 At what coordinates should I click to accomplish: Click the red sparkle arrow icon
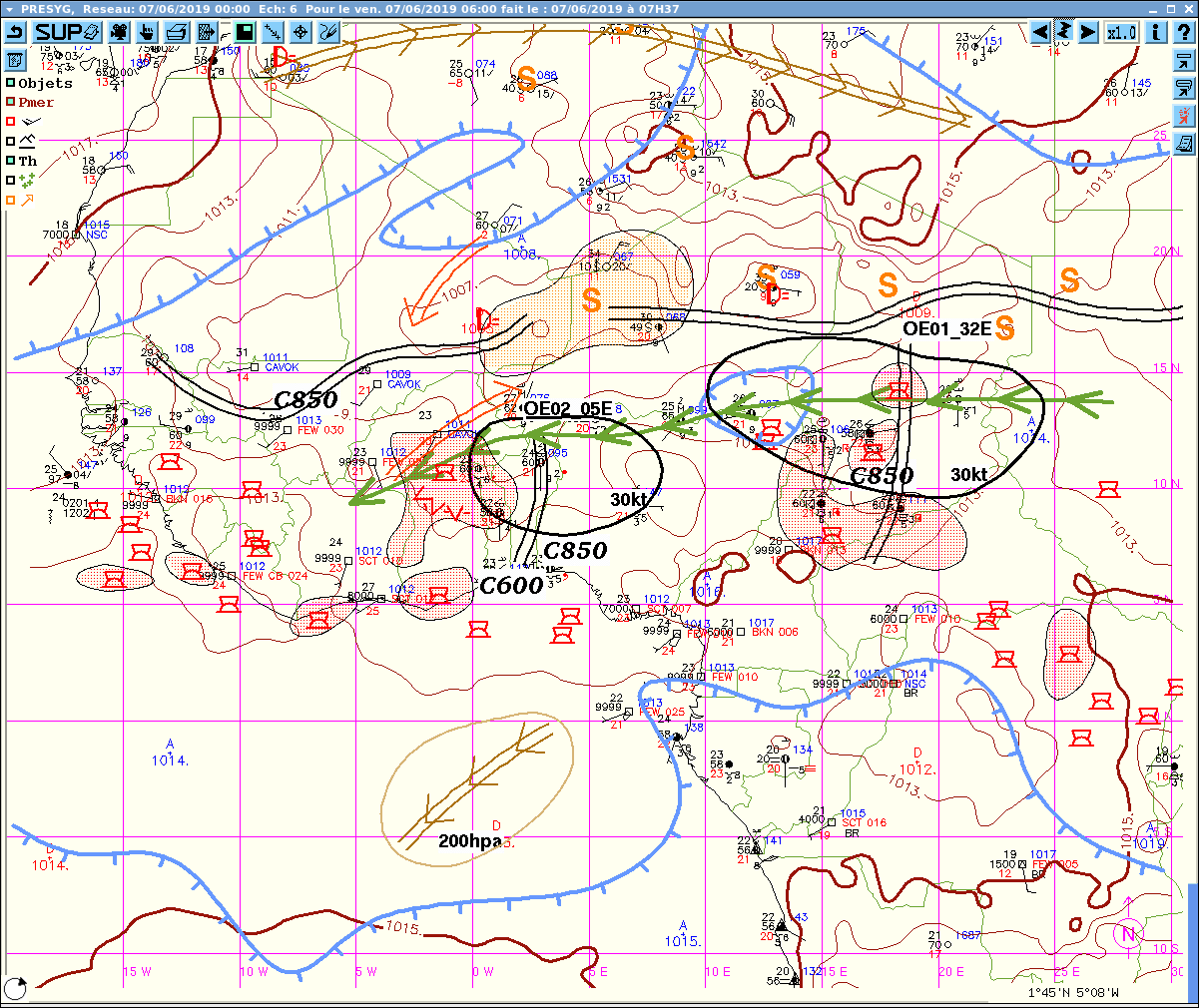[x=1184, y=115]
